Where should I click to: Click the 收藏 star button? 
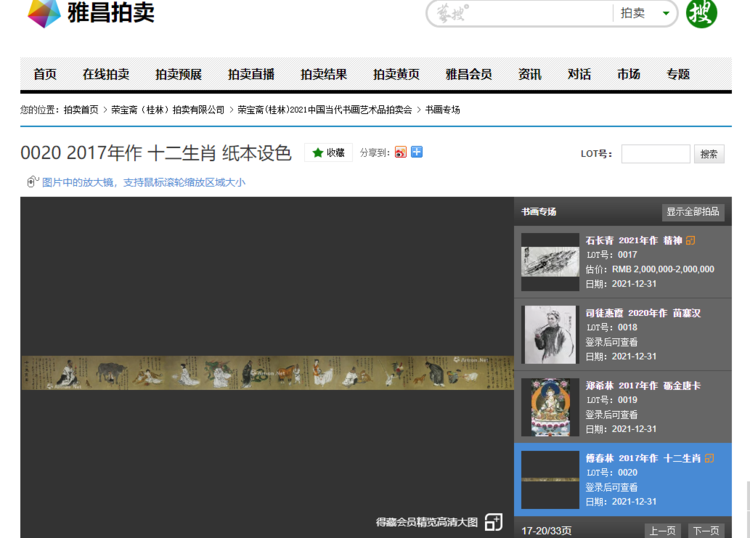(x=328, y=153)
